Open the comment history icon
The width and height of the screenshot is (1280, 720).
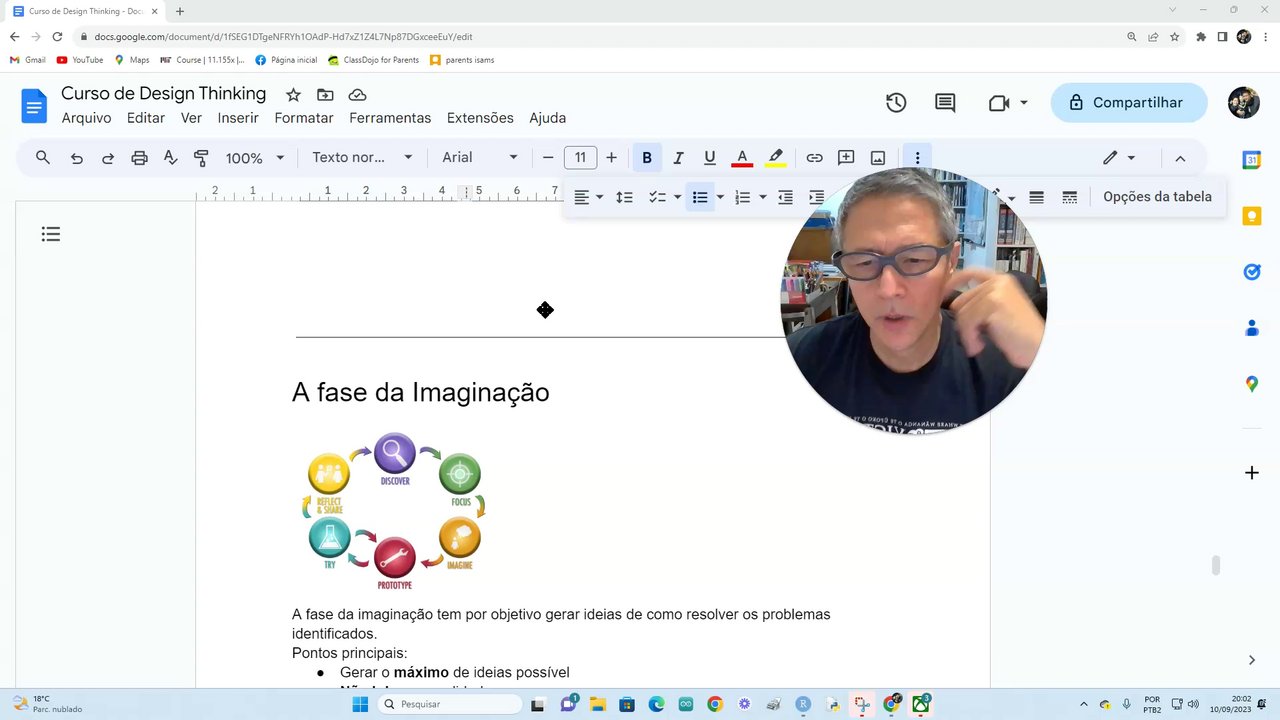coord(945,103)
